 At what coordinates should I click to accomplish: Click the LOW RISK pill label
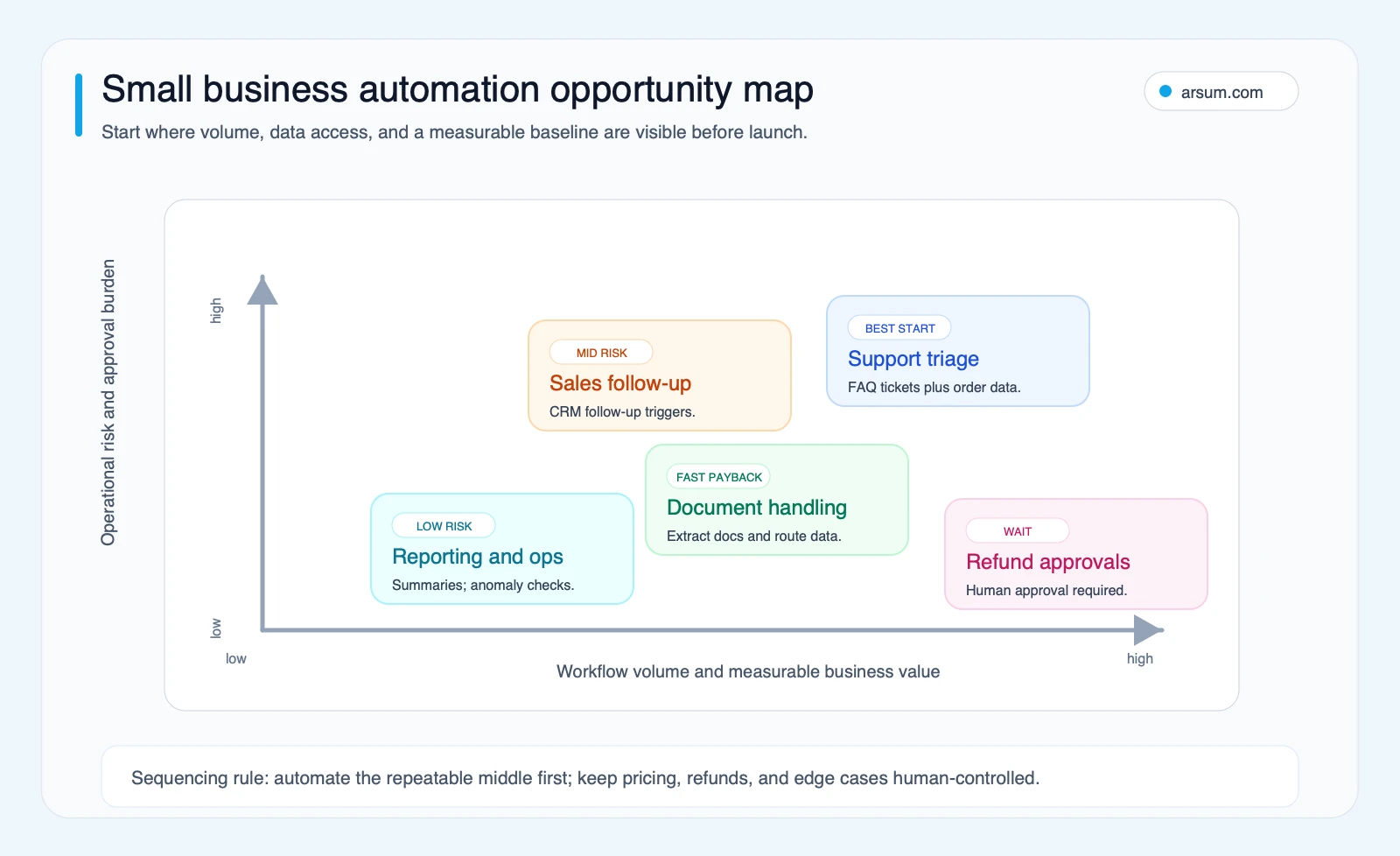pos(444,526)
